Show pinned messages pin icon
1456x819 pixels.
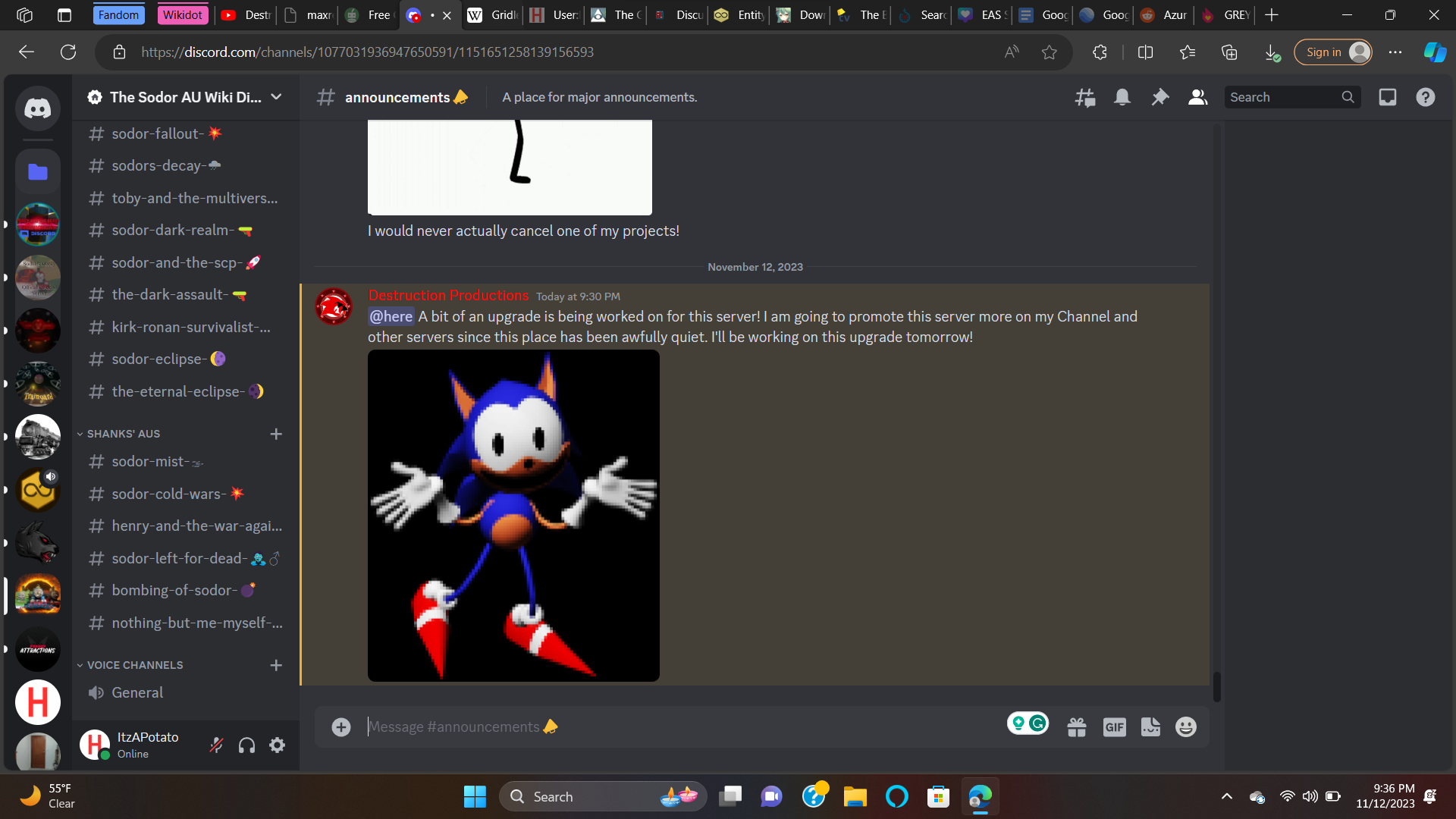1160,97
